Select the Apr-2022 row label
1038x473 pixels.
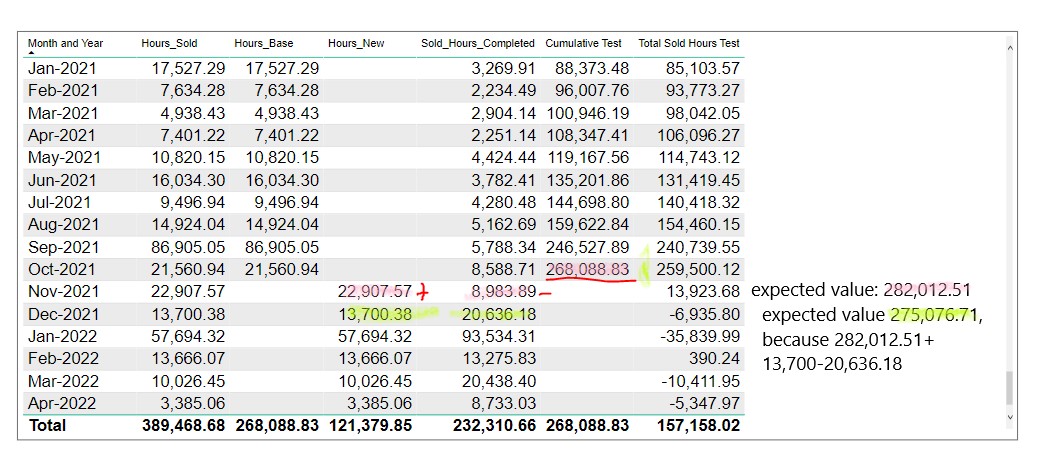pyautogui.click(x=62, y=404)
